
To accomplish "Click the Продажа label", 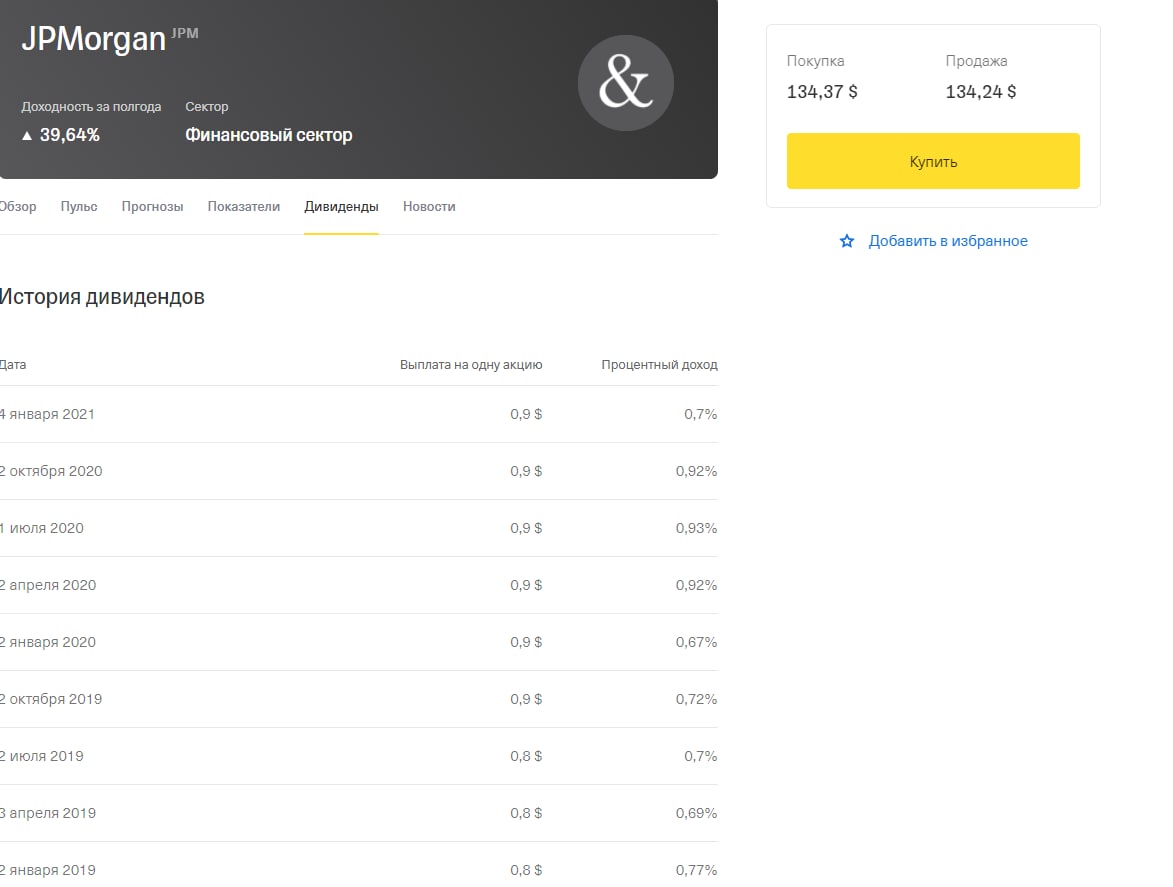I will click(976, 61).
